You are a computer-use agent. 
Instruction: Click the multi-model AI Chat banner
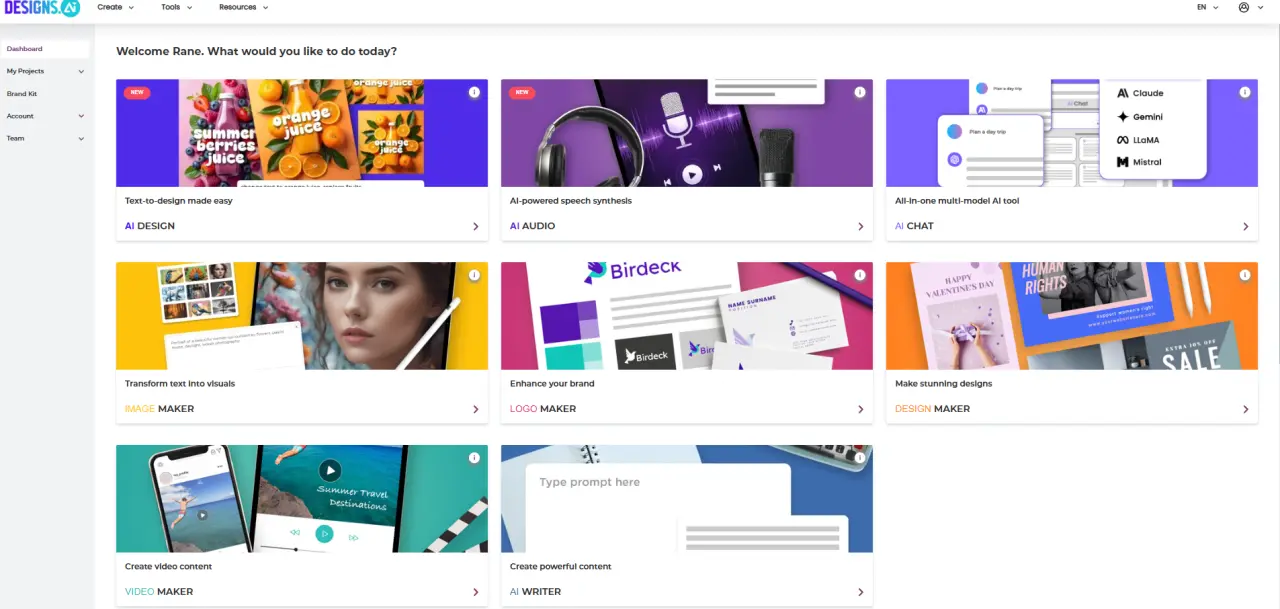(1072, 133)
